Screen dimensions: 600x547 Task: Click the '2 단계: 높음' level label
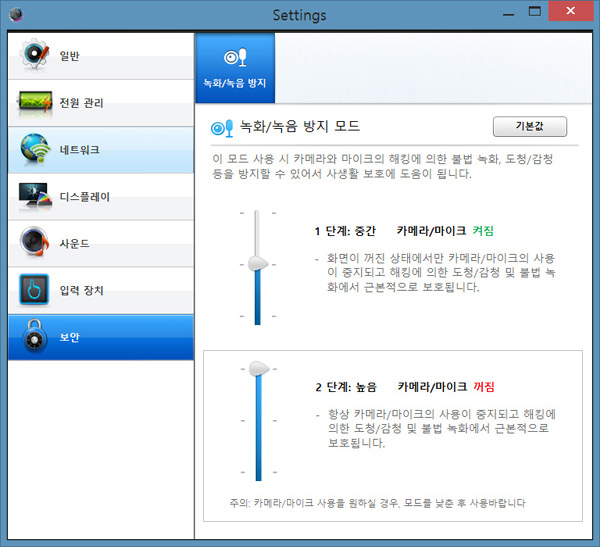click(x=346, y=387)
